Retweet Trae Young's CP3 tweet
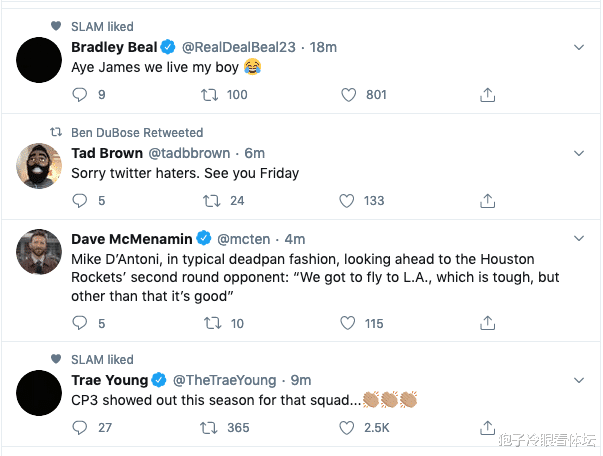 coord(210,428)
